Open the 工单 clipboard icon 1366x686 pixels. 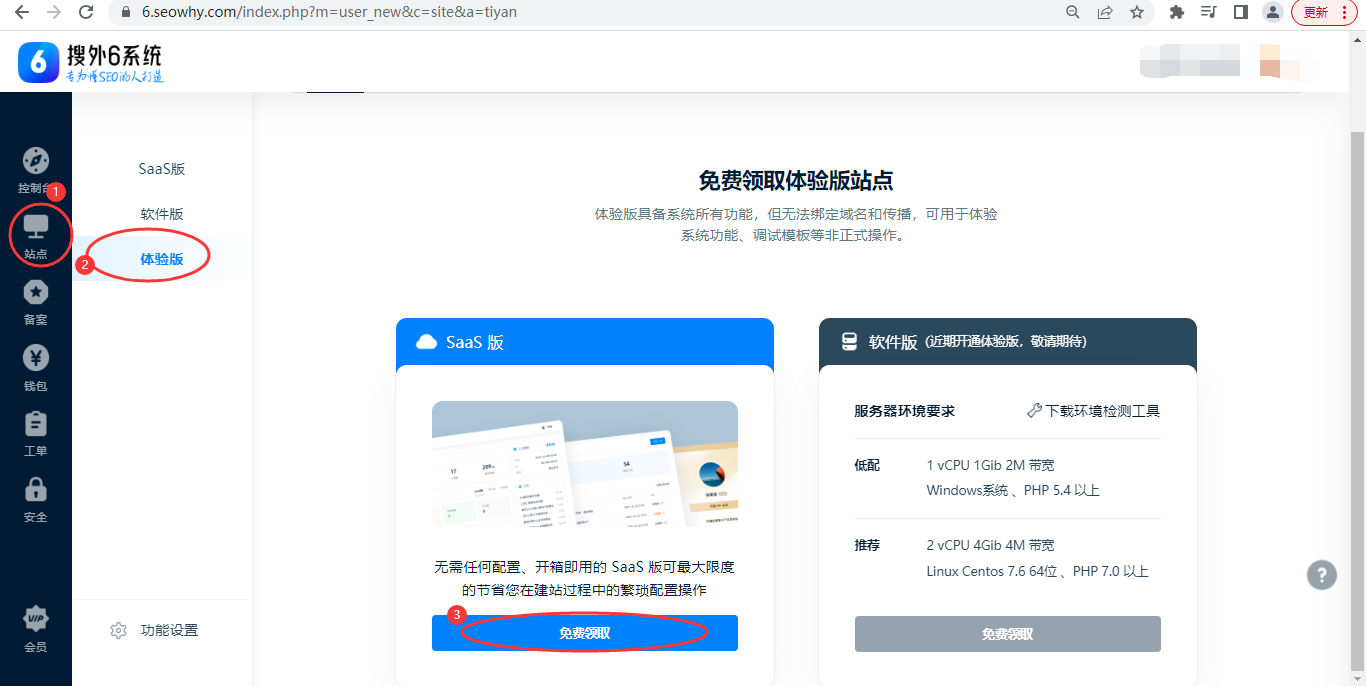pyautogui.click(x=36, y=424)
